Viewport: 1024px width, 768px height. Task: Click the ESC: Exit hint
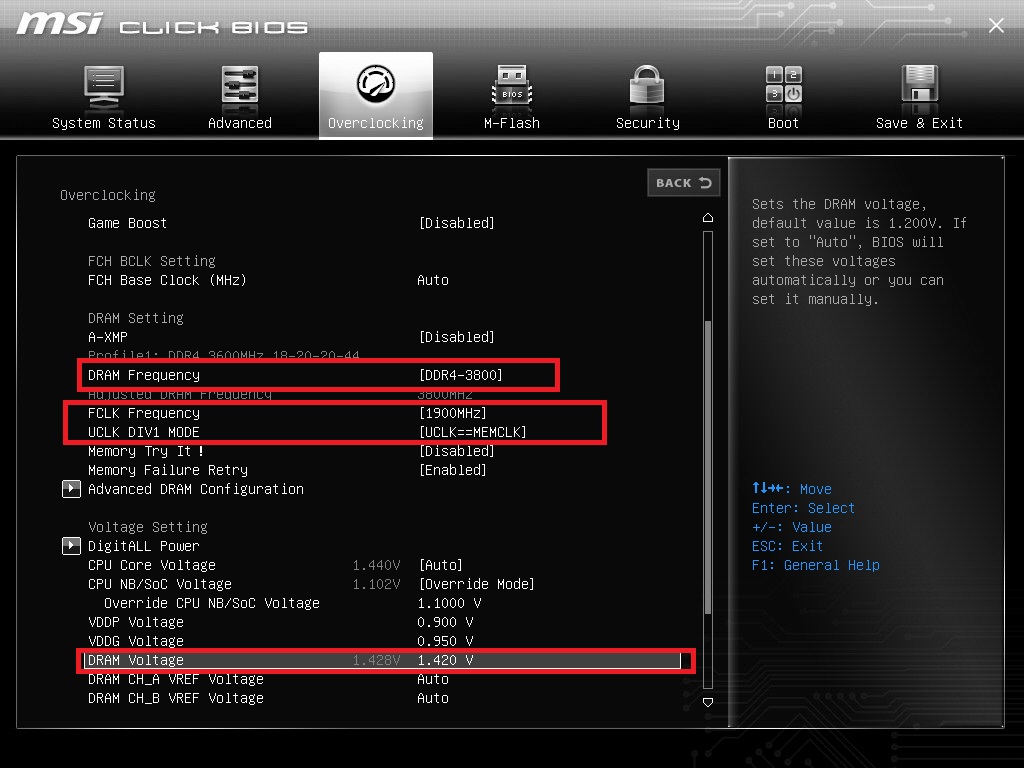[x=787, y=546]
